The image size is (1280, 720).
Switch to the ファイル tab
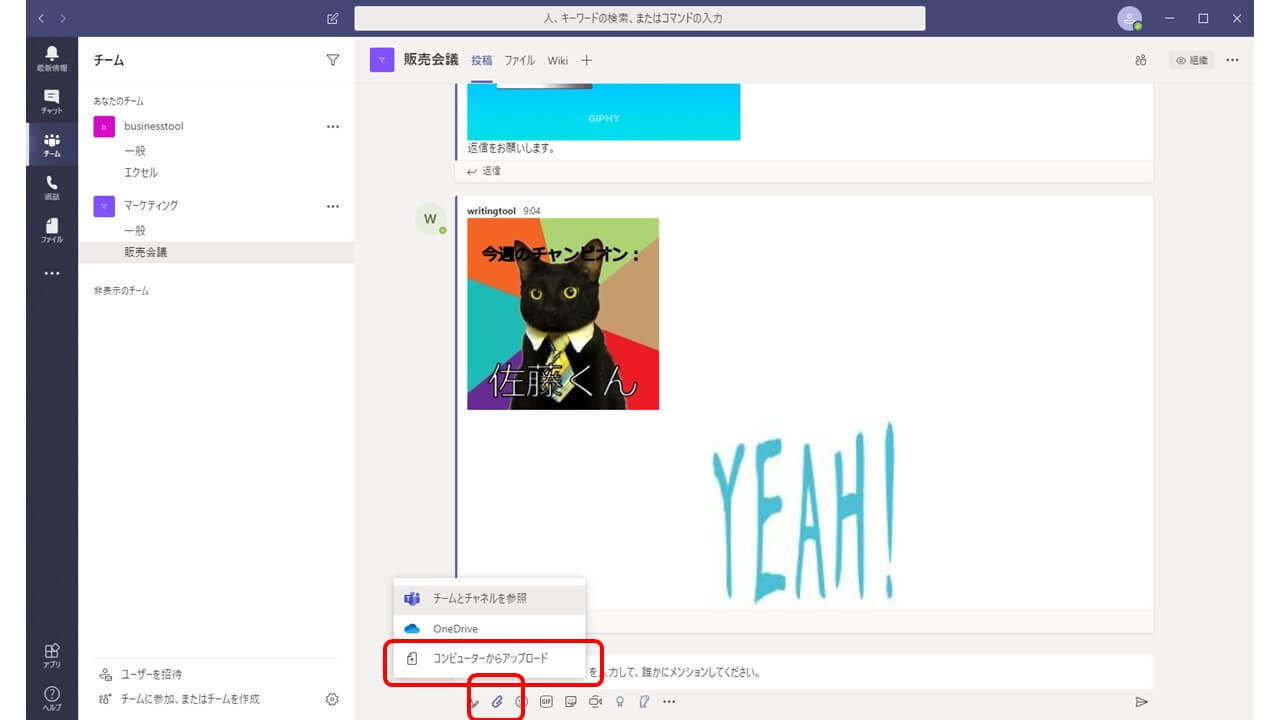[519, 60]
